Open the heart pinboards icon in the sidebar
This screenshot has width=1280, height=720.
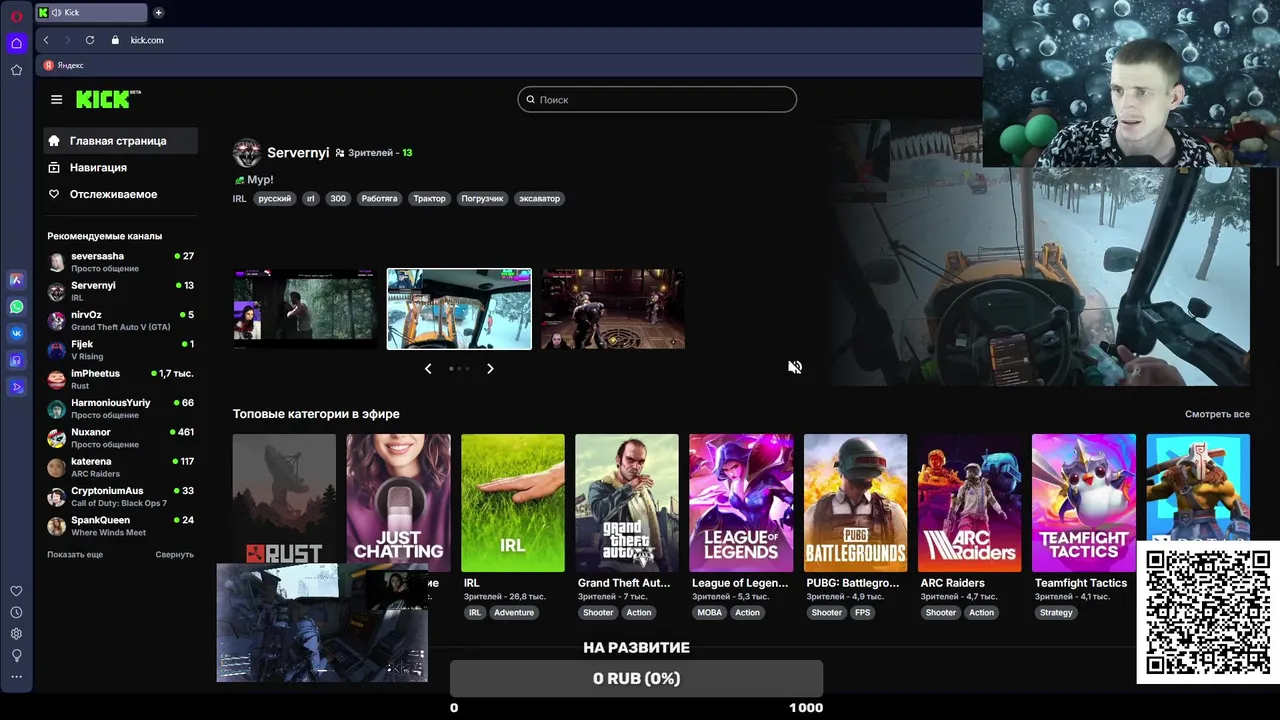point(16,591)
